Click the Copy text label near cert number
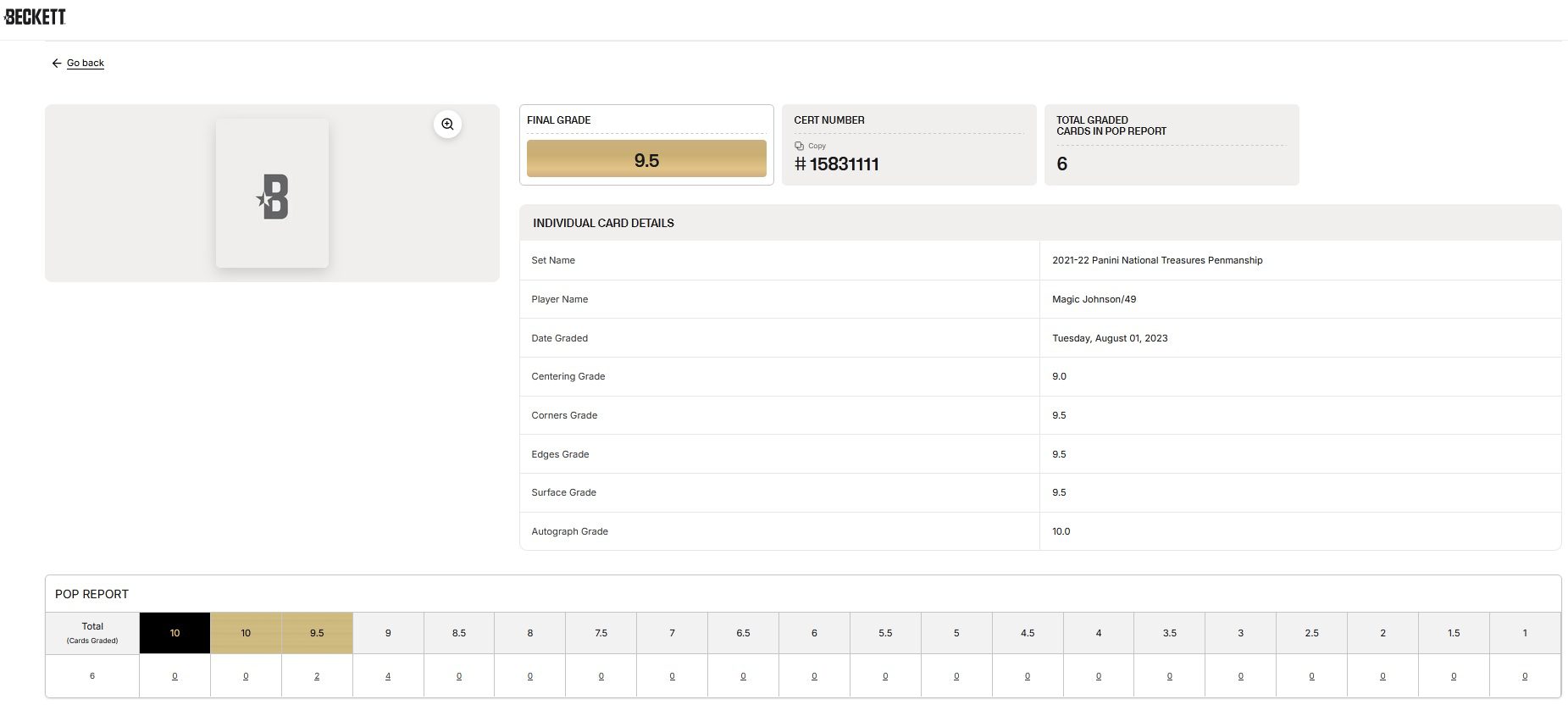 point(817,146)
